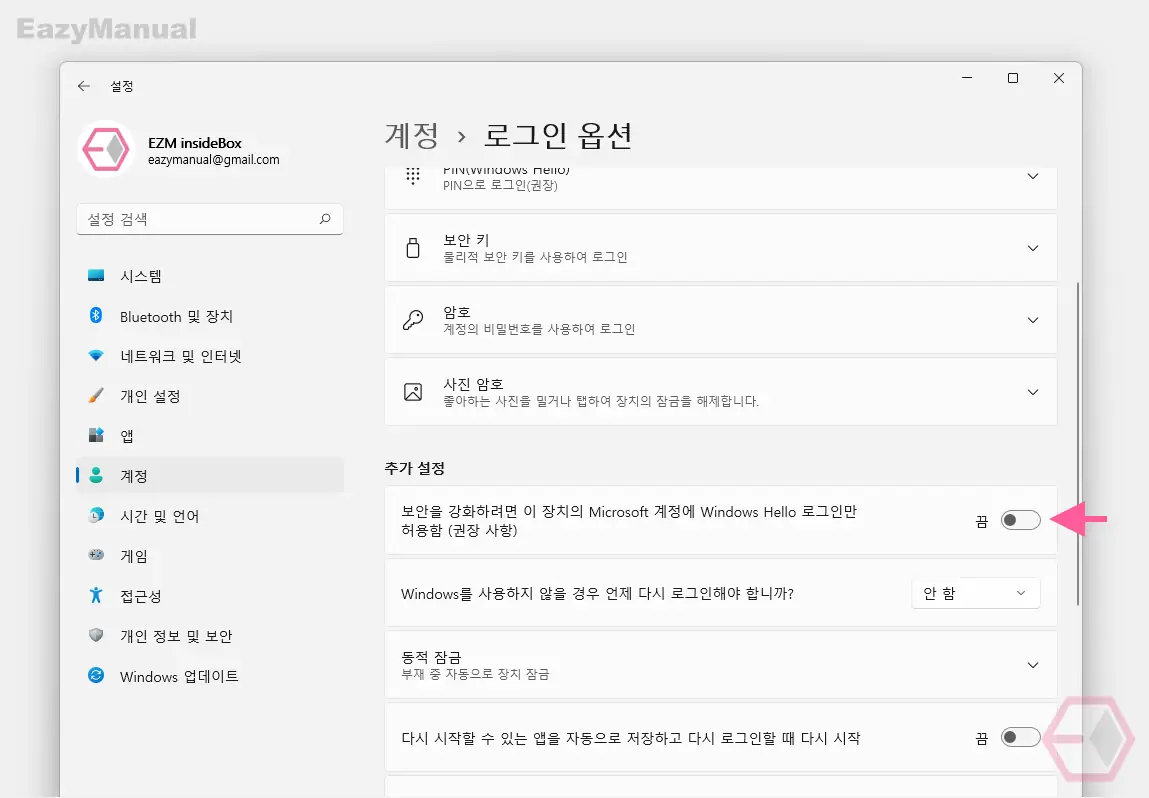The width and height of the screenshot is (1149, 798).
Task: Expand the 암호 section chevron
Action: (x=1032, y=319)
